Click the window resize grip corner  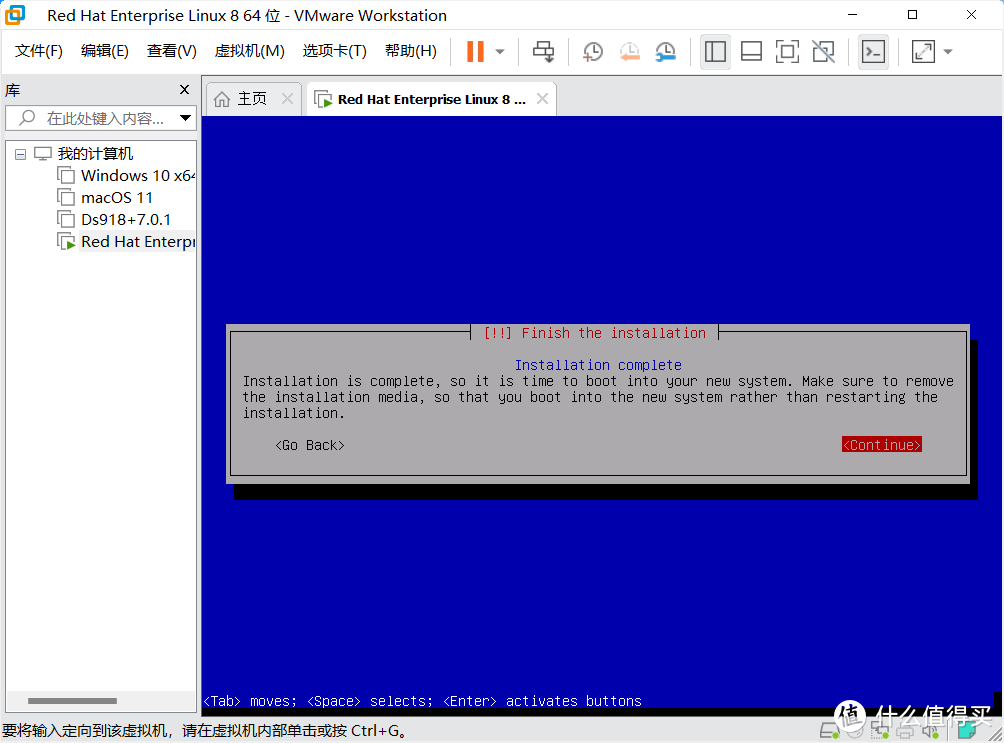tap(996, 735)
